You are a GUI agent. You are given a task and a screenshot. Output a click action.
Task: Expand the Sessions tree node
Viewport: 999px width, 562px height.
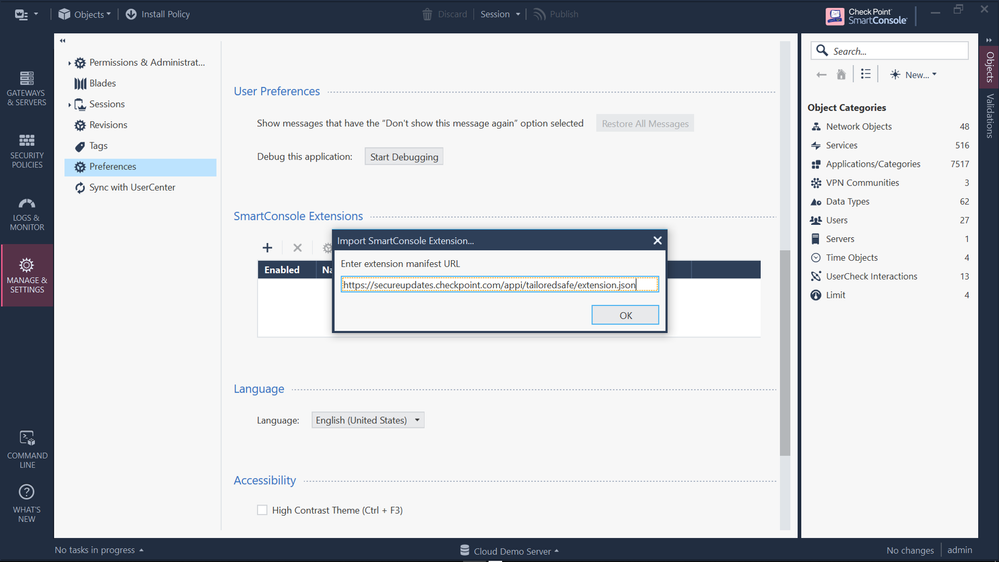coord(69,104)
